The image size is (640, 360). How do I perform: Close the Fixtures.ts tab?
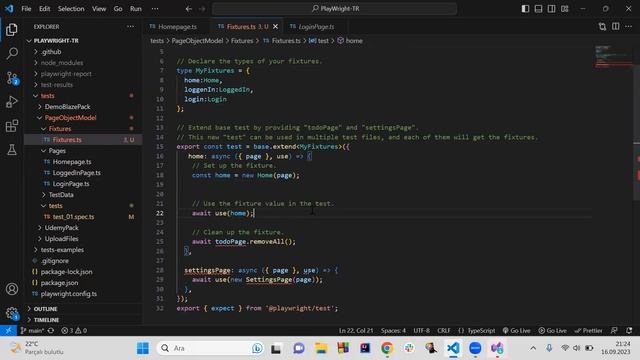[276, 27]
